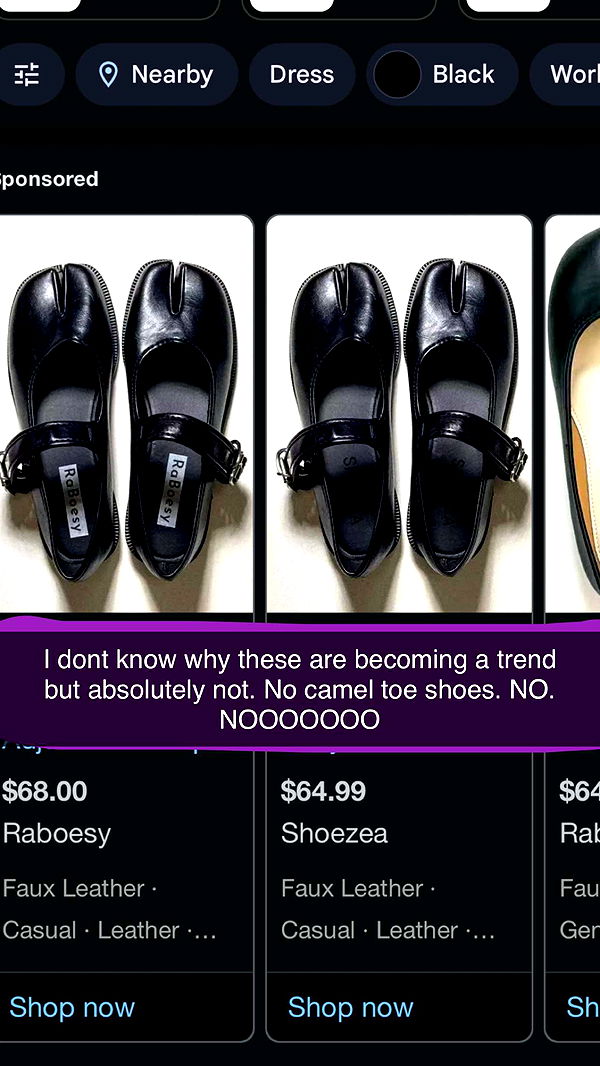Tap the location pin icon in Nearby
Image resolution: width=600 pixels, height=1066 pixels.
tap(108, 75)
